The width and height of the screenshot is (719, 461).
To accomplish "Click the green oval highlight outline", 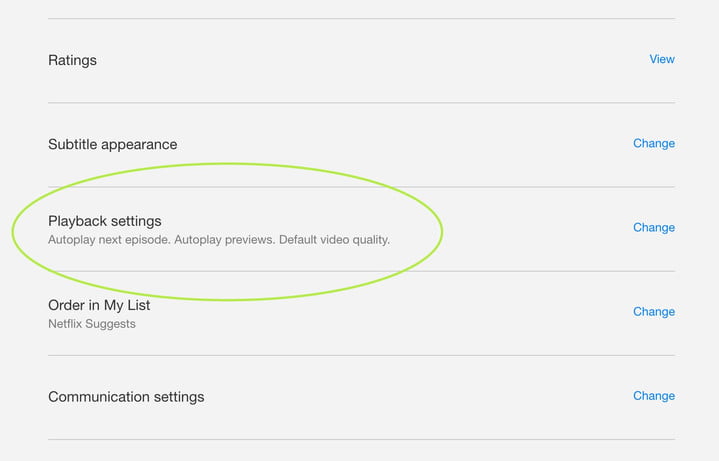I will [x=13, y=232].
